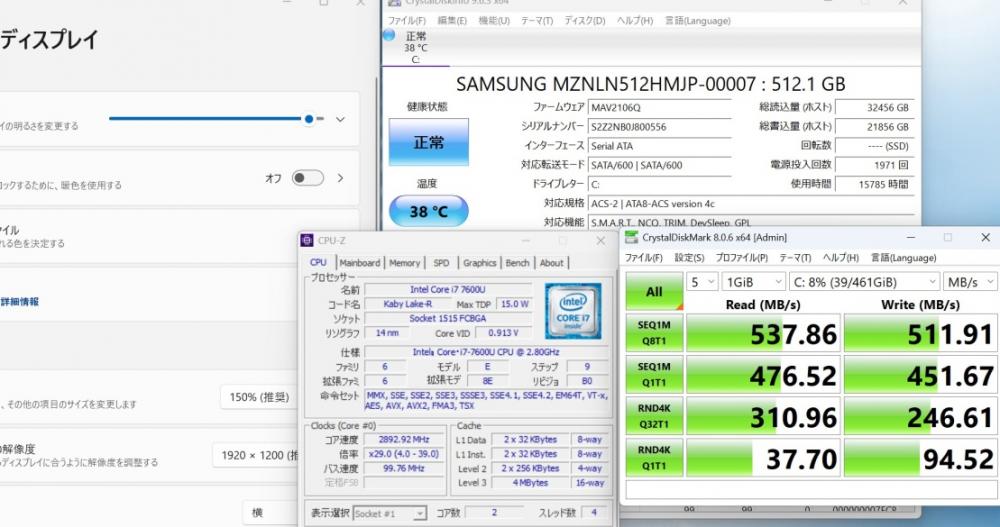Open ファイル(F) menu in CrystalDiskMark
The image size is (1000, 527).
coord(643,258)
